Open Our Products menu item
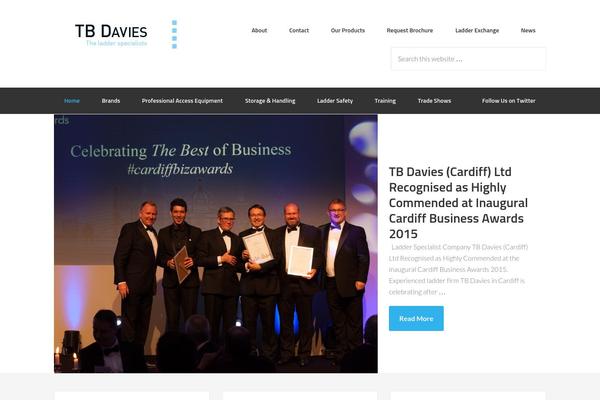 pyautogui.click(x=347, y=30)
